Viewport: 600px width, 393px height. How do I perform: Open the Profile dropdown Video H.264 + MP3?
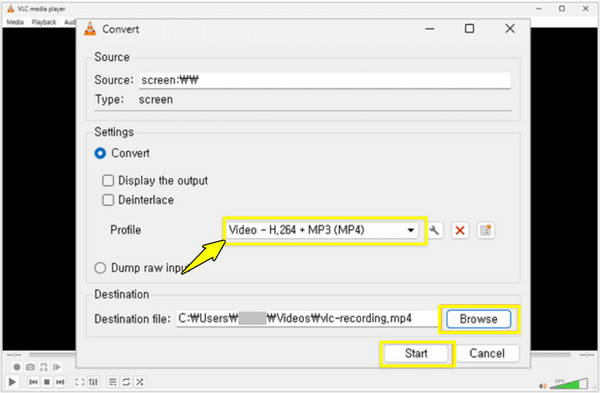(x=322, y=230)
